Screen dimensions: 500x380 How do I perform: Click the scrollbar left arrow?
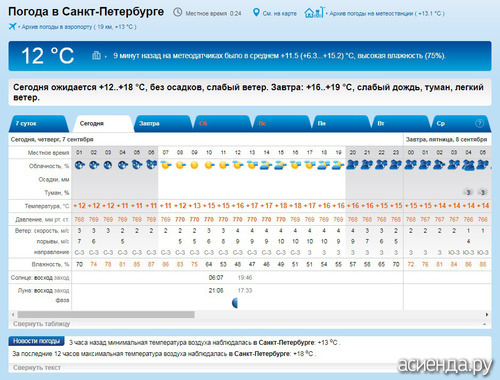13,314
